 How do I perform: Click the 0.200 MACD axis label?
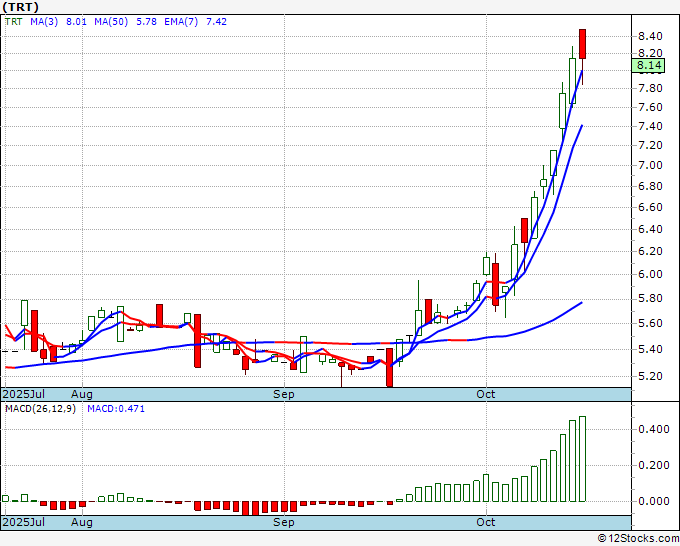654,465
